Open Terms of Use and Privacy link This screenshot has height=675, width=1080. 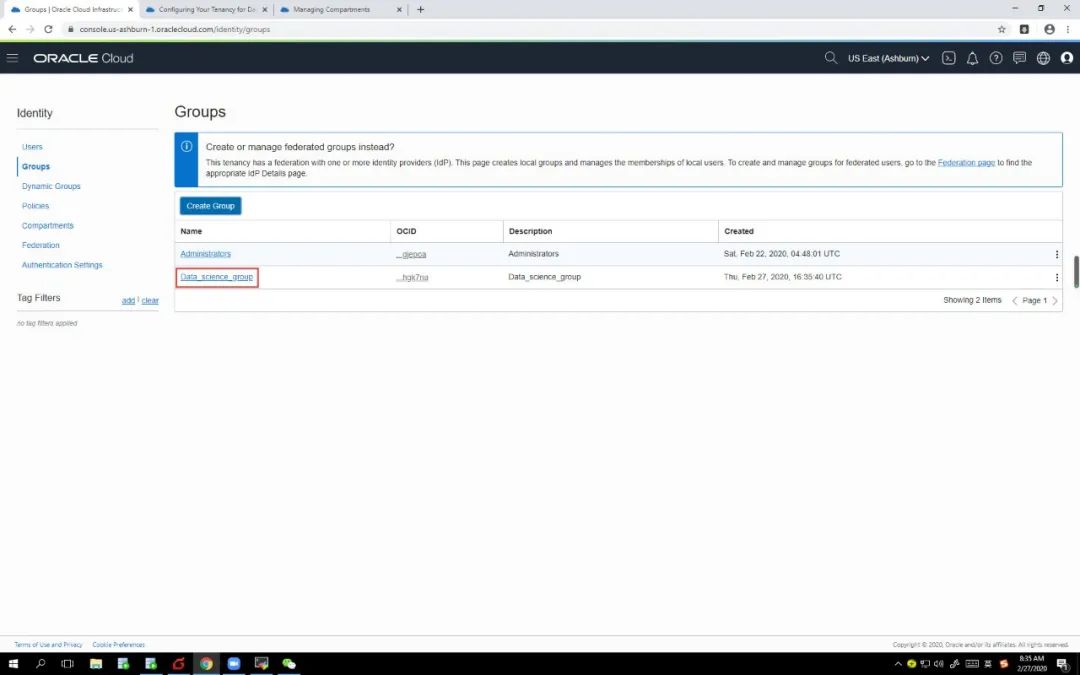point(48,645)
